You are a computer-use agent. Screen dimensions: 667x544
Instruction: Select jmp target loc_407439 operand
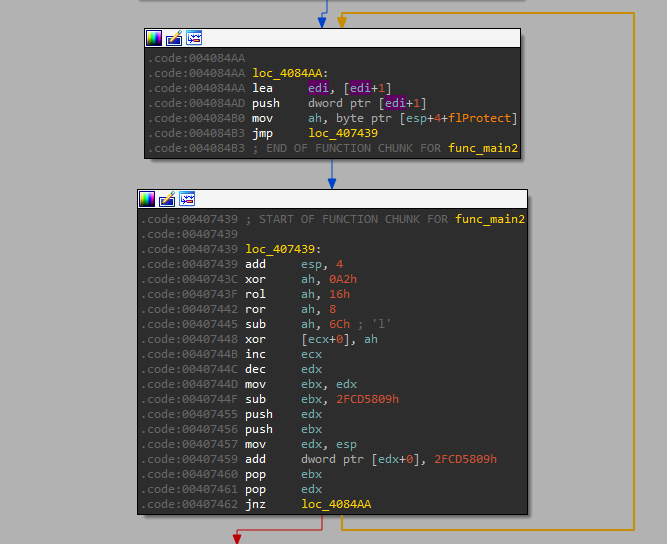pyautogui.click(x=343, y=133)
